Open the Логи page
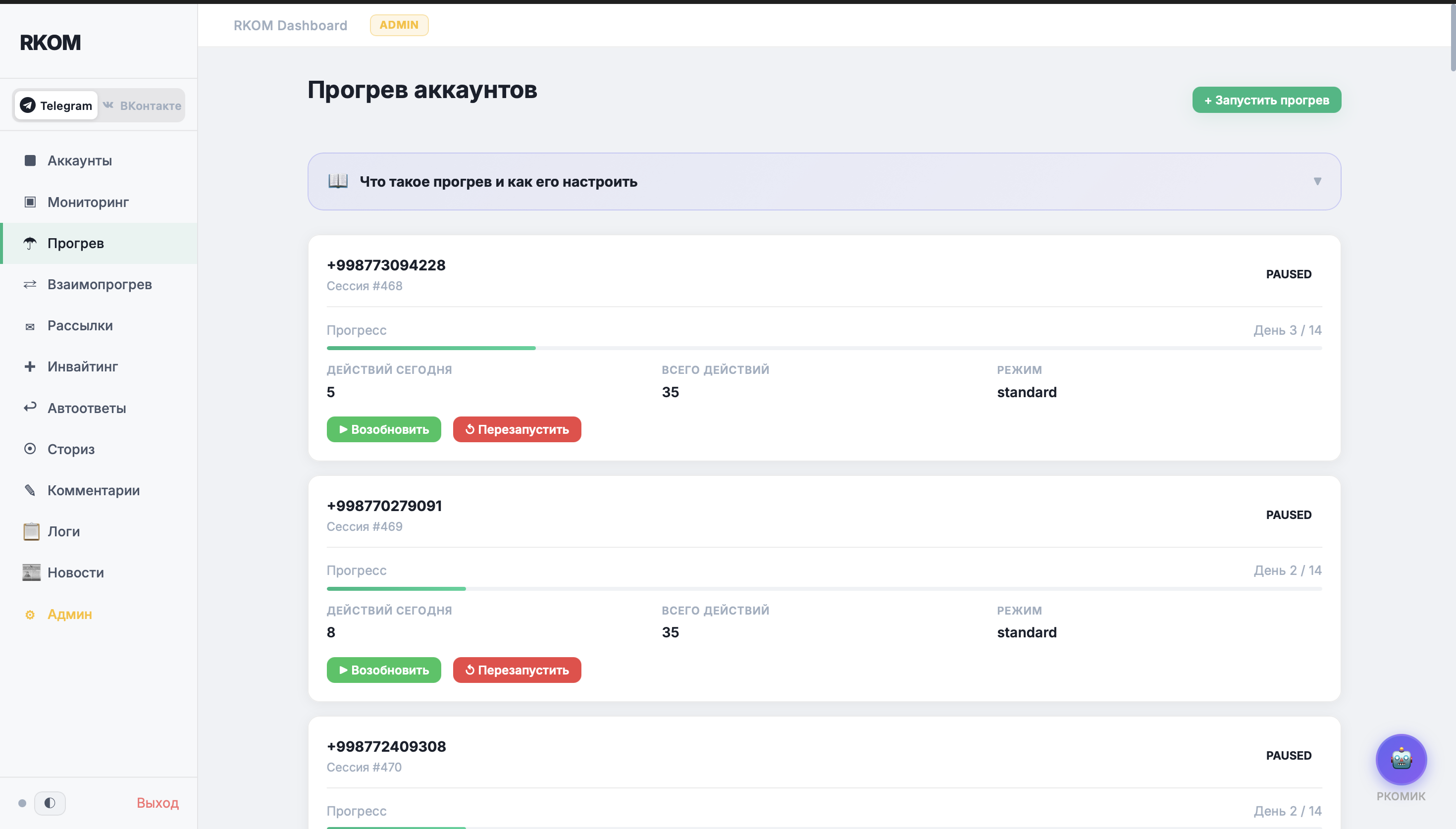Viewport: 1456px width, 829px height. click(99, 531)
